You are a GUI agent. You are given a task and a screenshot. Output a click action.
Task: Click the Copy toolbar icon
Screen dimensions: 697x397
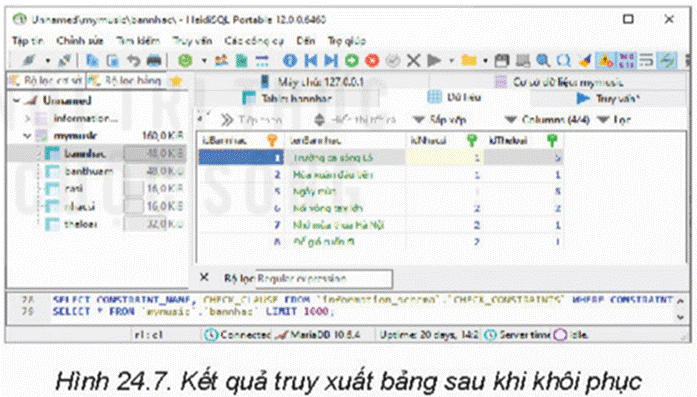click(92, 60)
